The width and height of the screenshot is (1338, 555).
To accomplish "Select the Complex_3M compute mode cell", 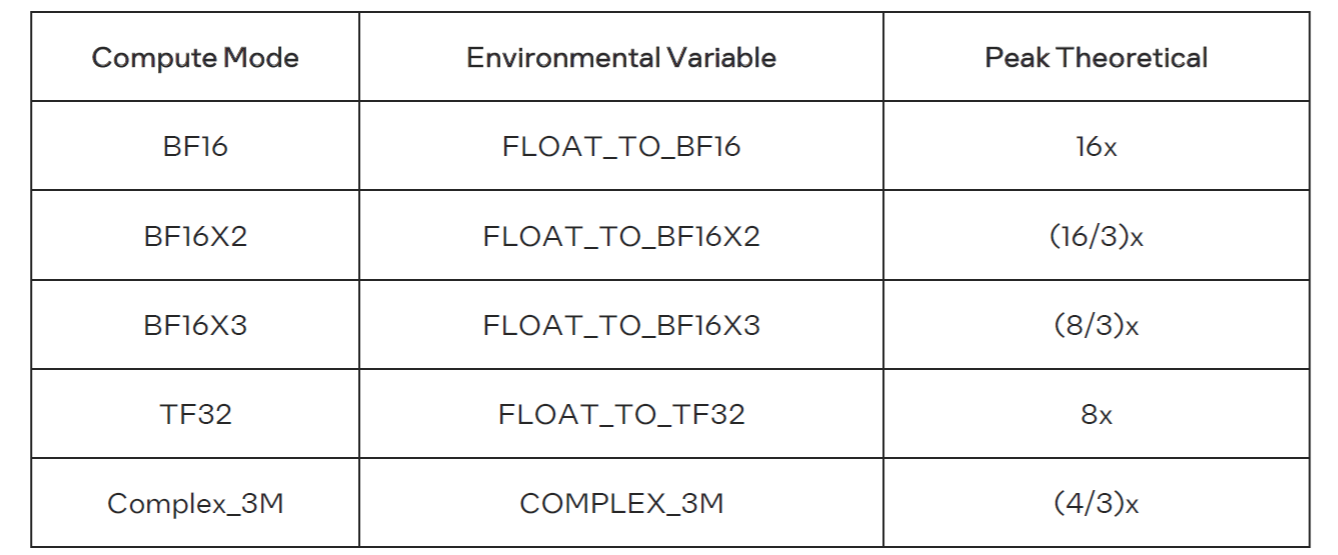I will [x=195, y=503].
